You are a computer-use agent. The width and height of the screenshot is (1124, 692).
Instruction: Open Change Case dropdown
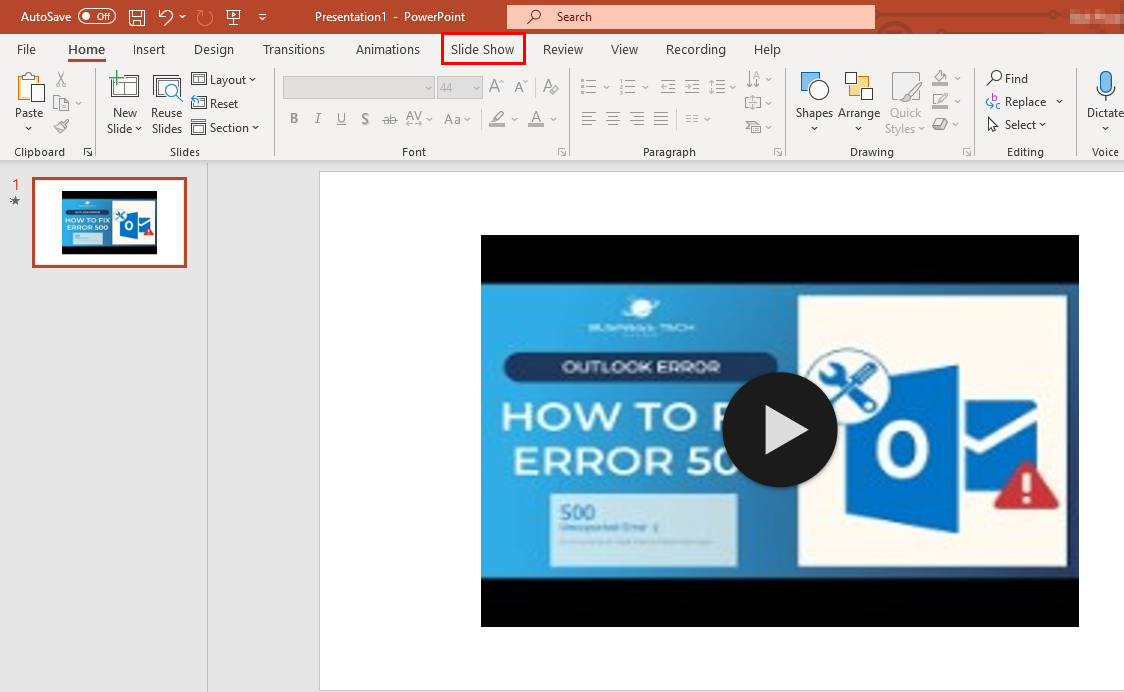coord(457,119)
